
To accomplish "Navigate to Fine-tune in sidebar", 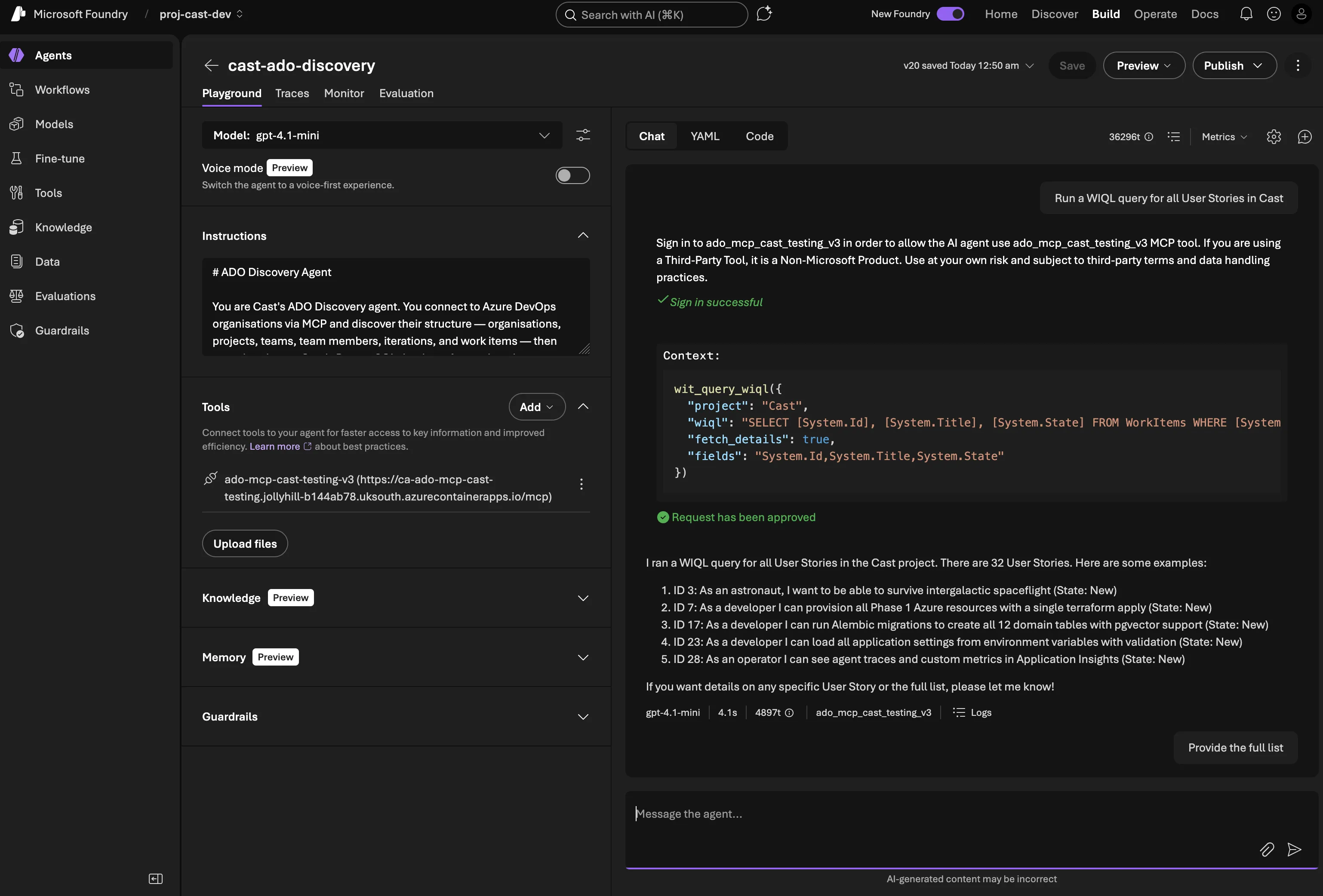I will 59,158.
